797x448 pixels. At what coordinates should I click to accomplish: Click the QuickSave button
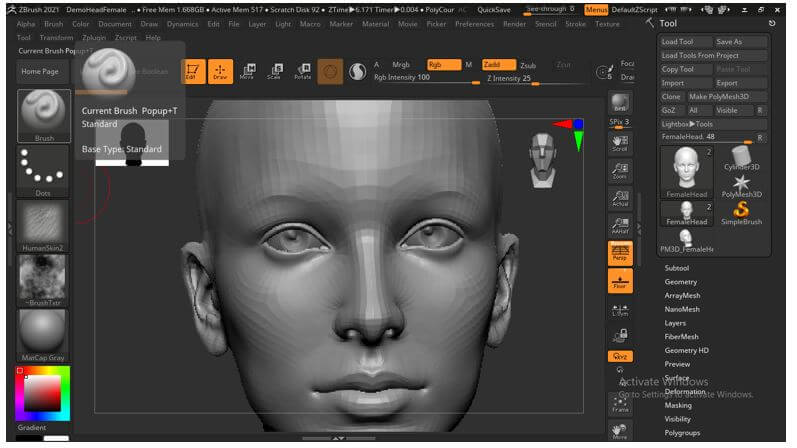(x=494, y=10)
